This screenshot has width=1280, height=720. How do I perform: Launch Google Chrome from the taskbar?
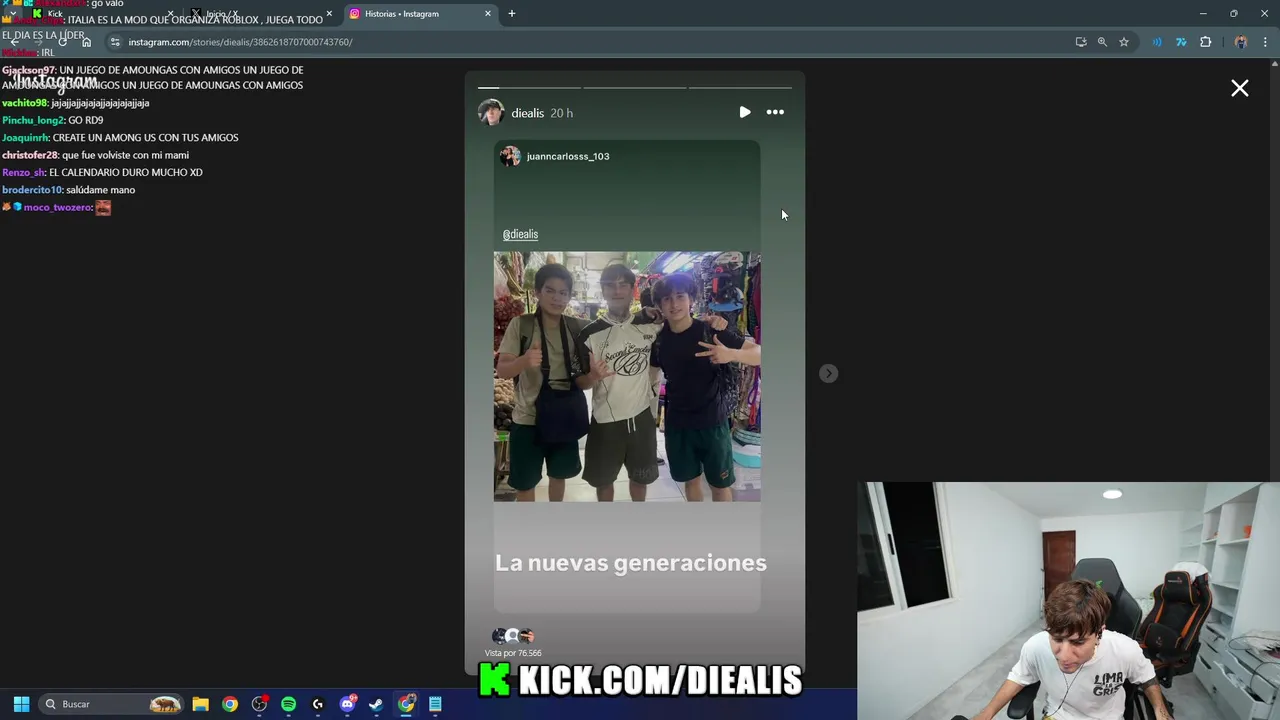click(230, 704)
